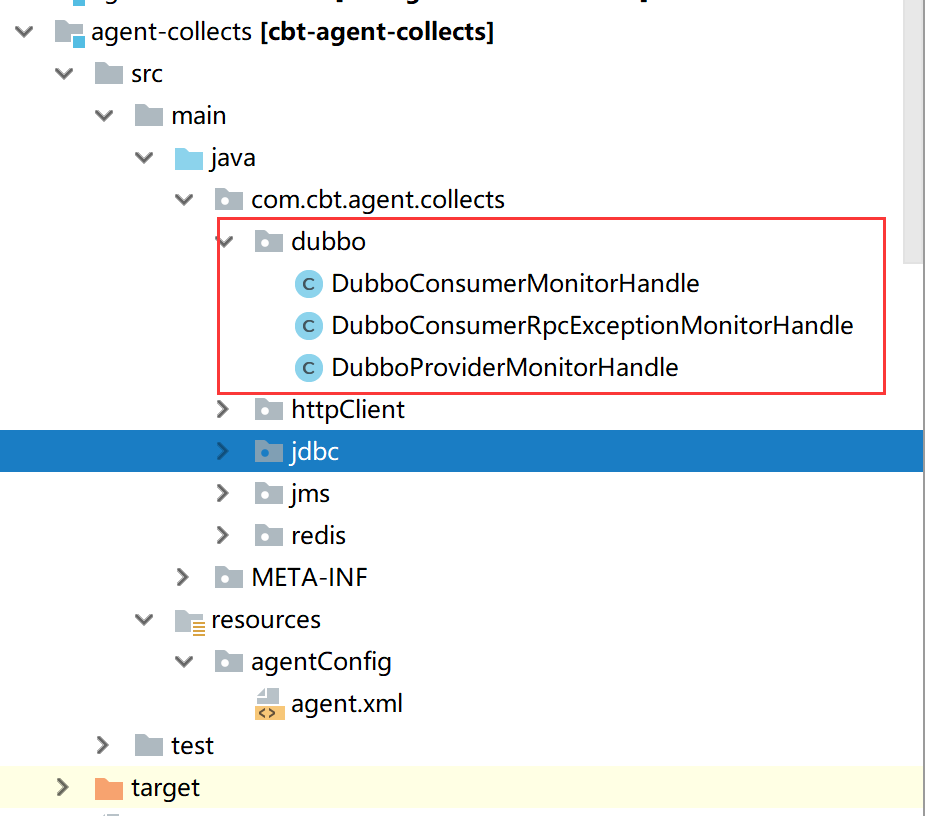The width and height of the screenshot is (925, 816).
Task: Open DubboConsumerMonitorHandle class
Action: click(515, 284)
